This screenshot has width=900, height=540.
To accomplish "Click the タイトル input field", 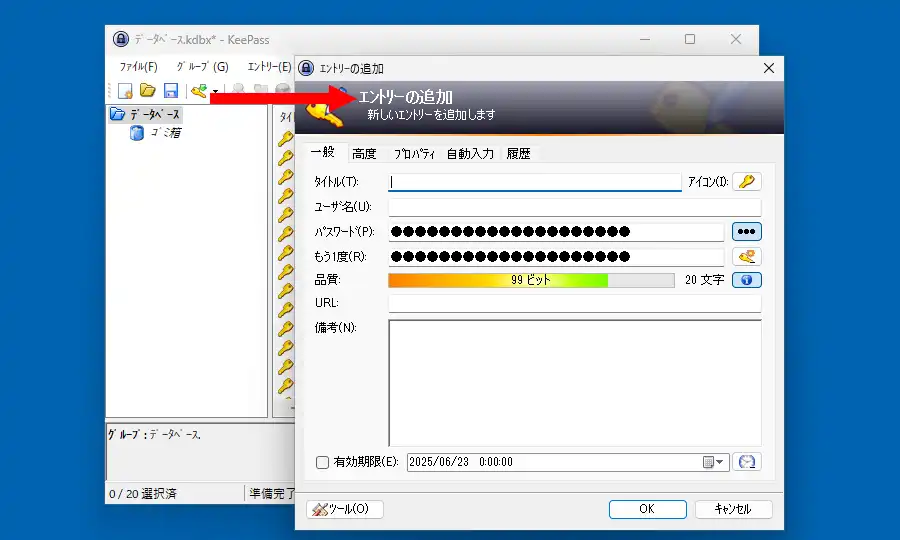I will [535, 182].
